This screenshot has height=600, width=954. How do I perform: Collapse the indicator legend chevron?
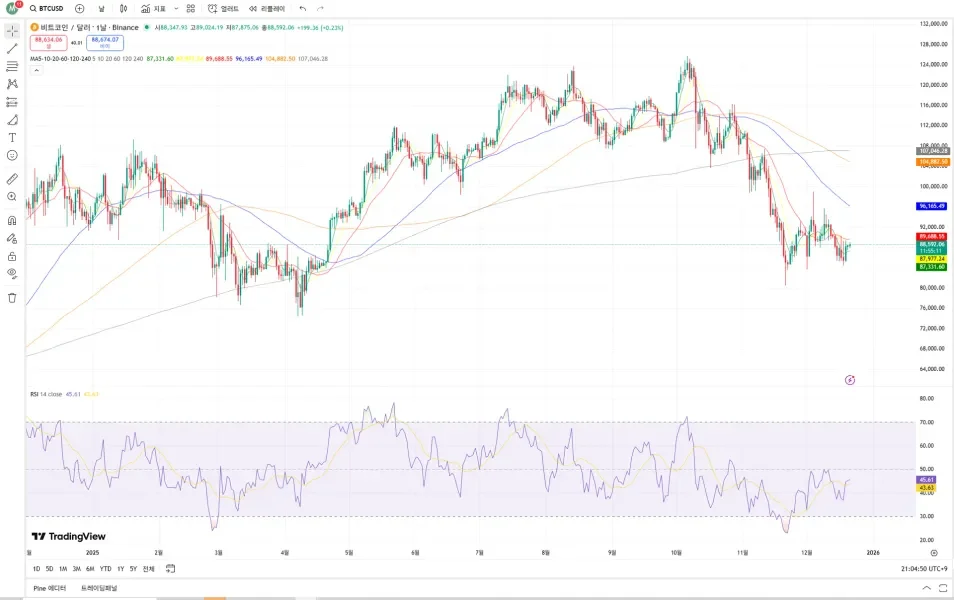coord(37,71)
